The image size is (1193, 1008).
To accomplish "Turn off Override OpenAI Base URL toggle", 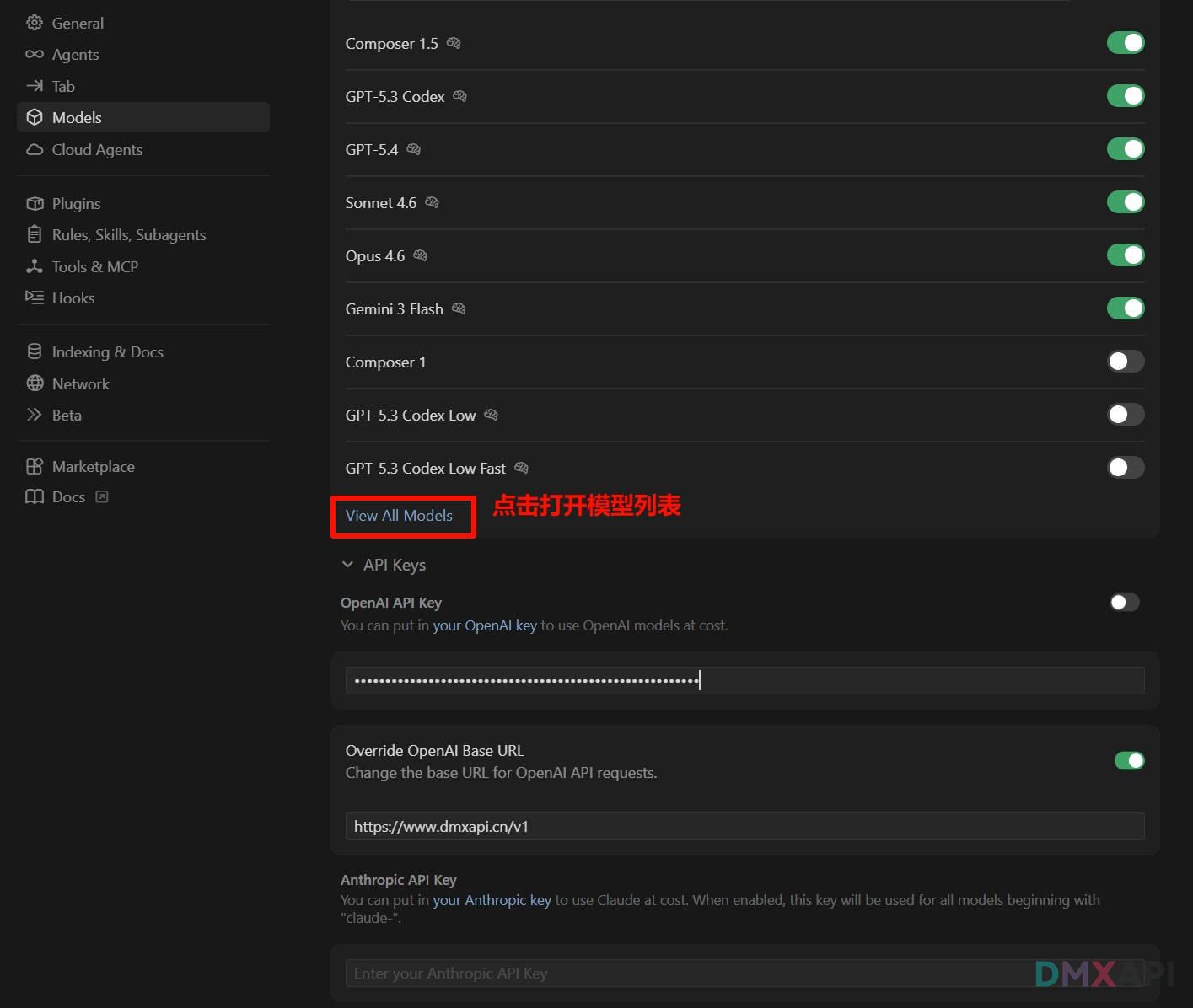I will tap(1129, 761).
